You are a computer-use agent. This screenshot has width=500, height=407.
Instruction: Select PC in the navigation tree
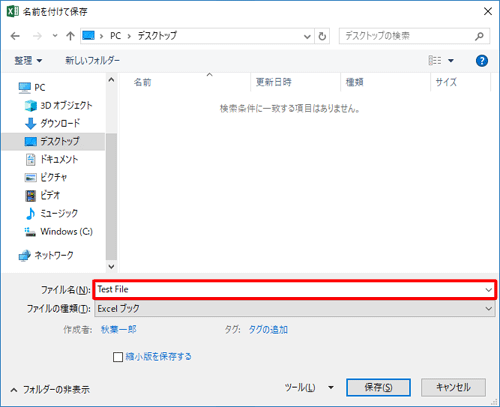click(32, 87)
